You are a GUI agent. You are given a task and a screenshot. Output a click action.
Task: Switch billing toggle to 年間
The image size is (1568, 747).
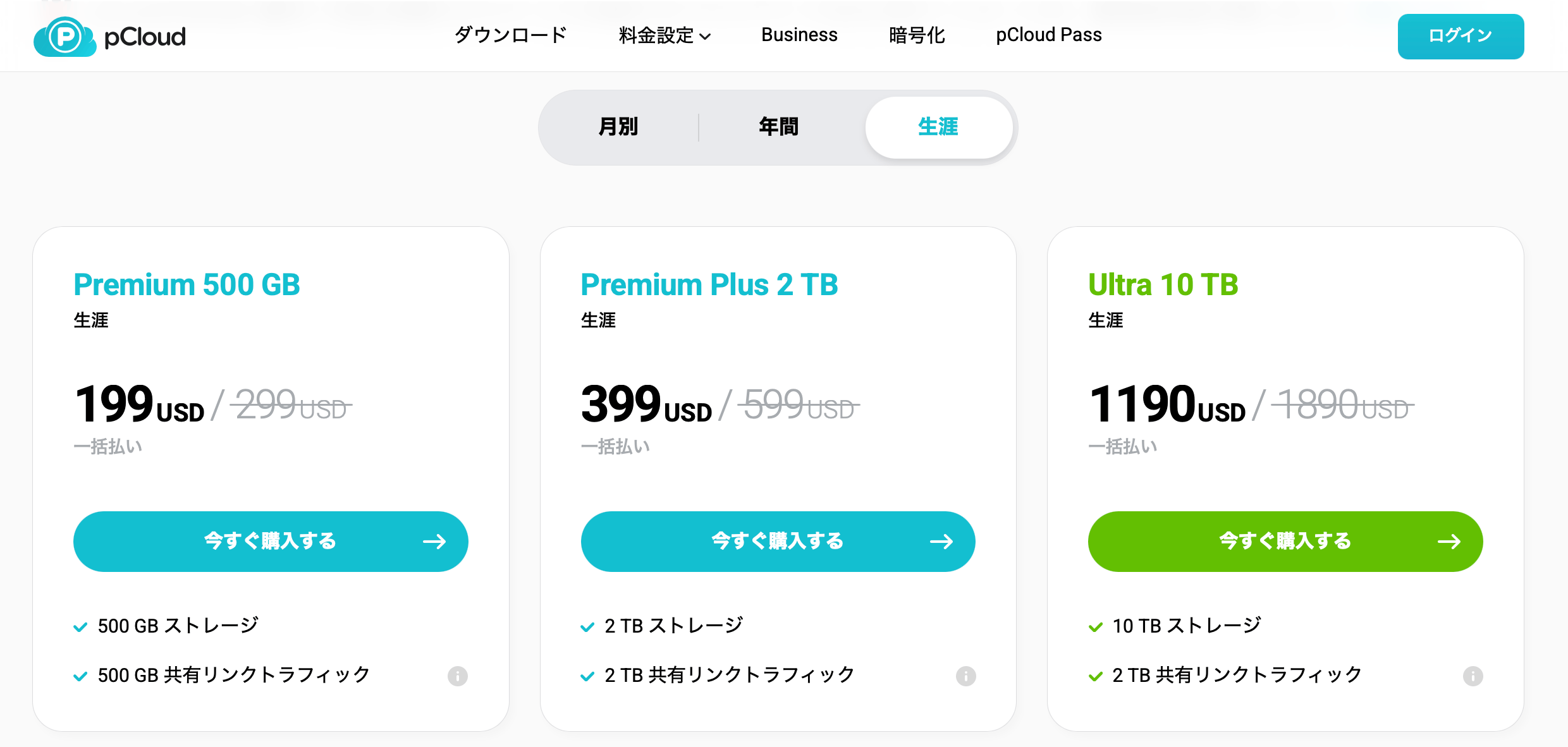tap(779, 127)
